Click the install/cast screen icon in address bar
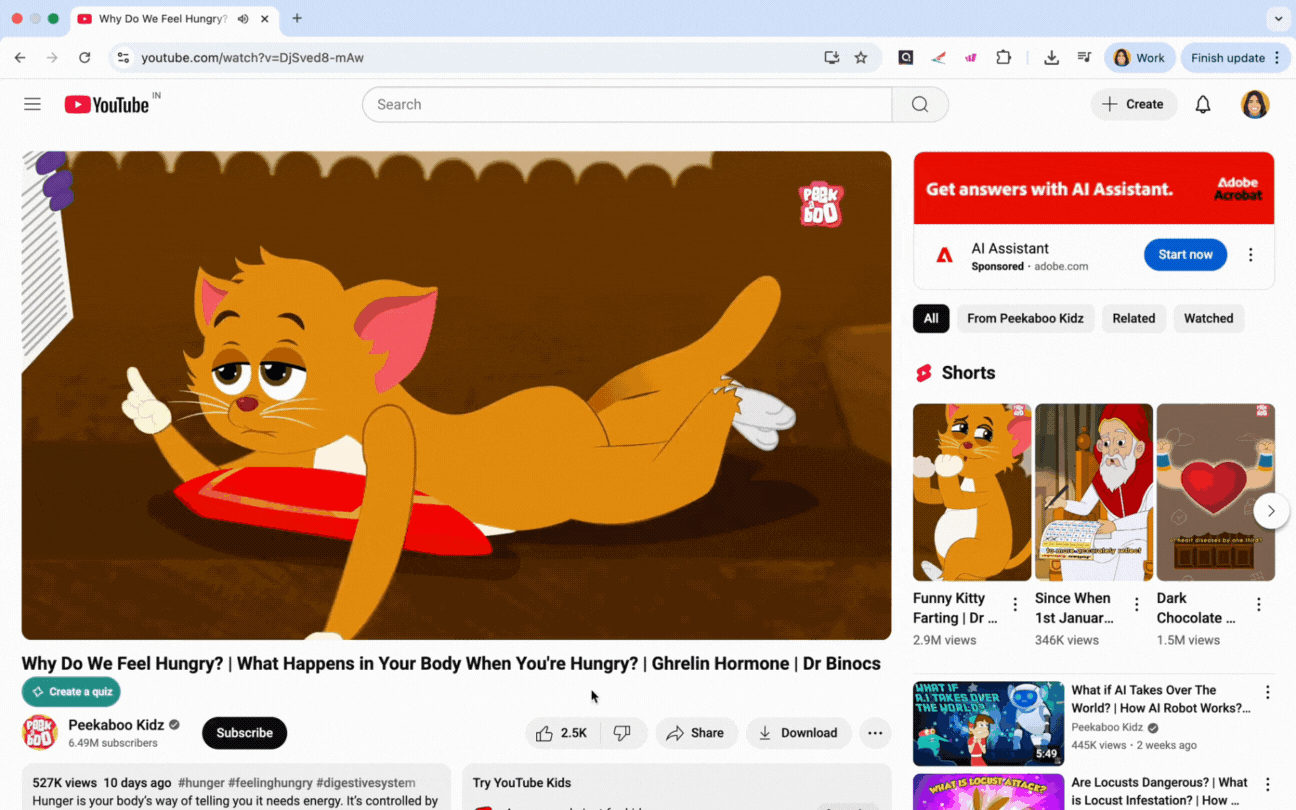 point(831,58)
